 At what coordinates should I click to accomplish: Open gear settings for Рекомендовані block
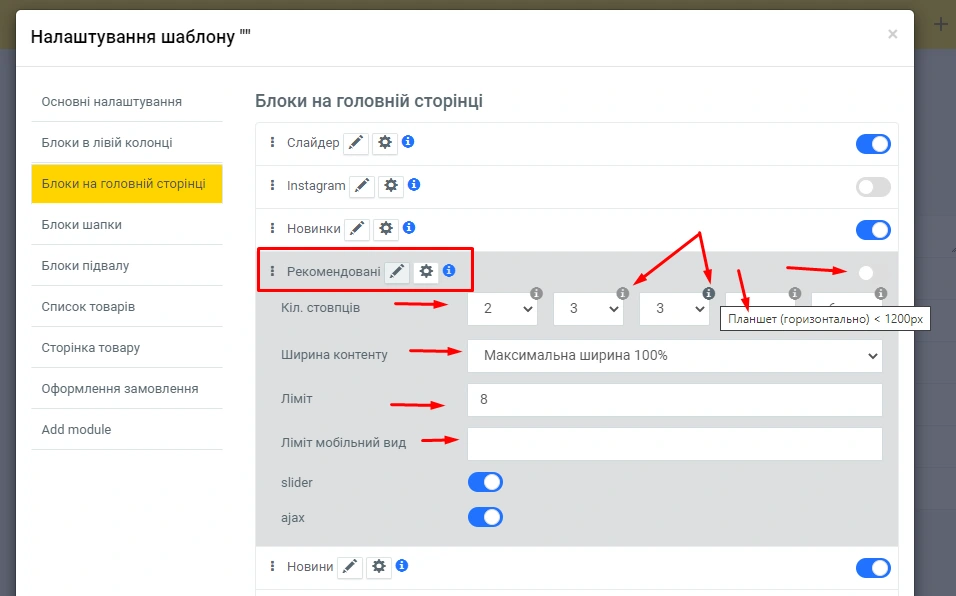(427, 271)
